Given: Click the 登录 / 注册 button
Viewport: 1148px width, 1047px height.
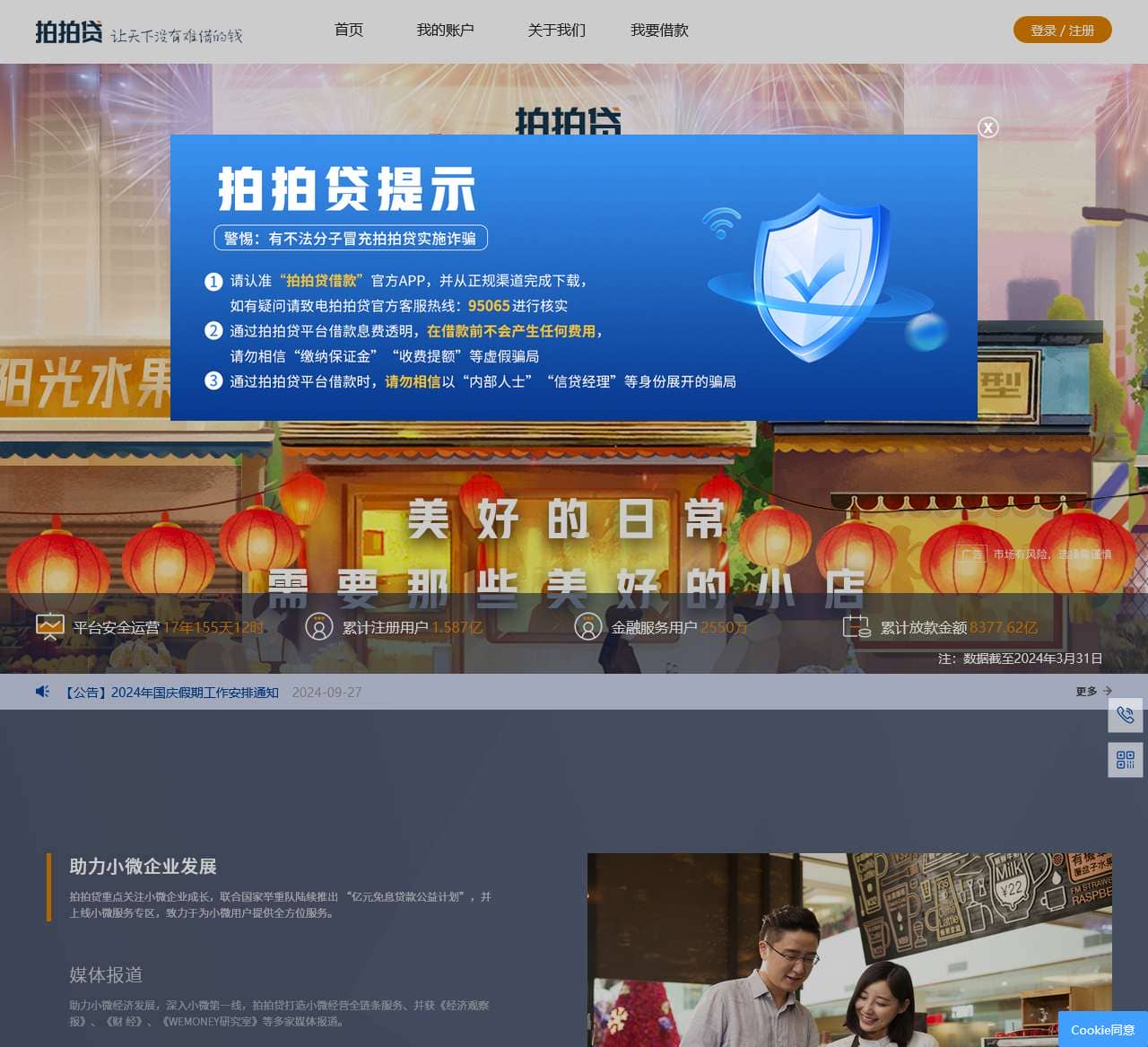Looking at the screenshot, I should [1062, 30].
